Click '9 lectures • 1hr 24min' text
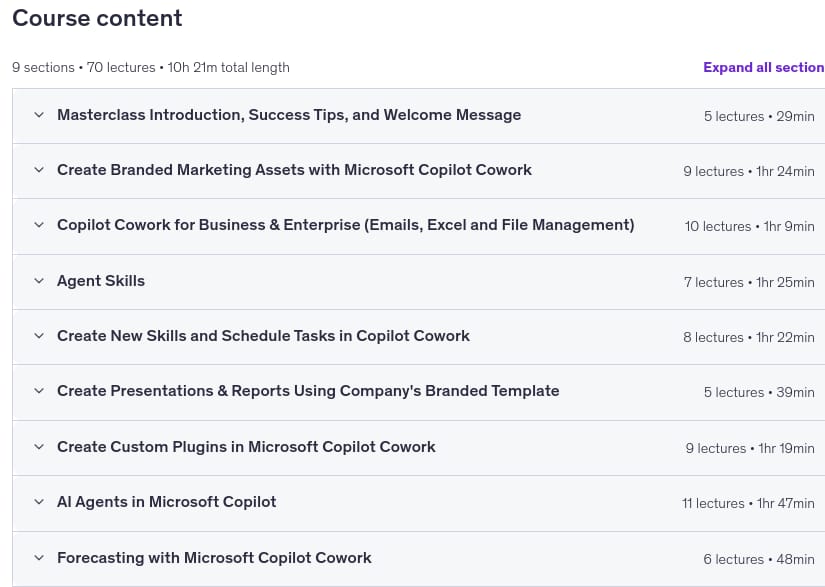This screenshot has height=587, width=825. coord(749,171)
